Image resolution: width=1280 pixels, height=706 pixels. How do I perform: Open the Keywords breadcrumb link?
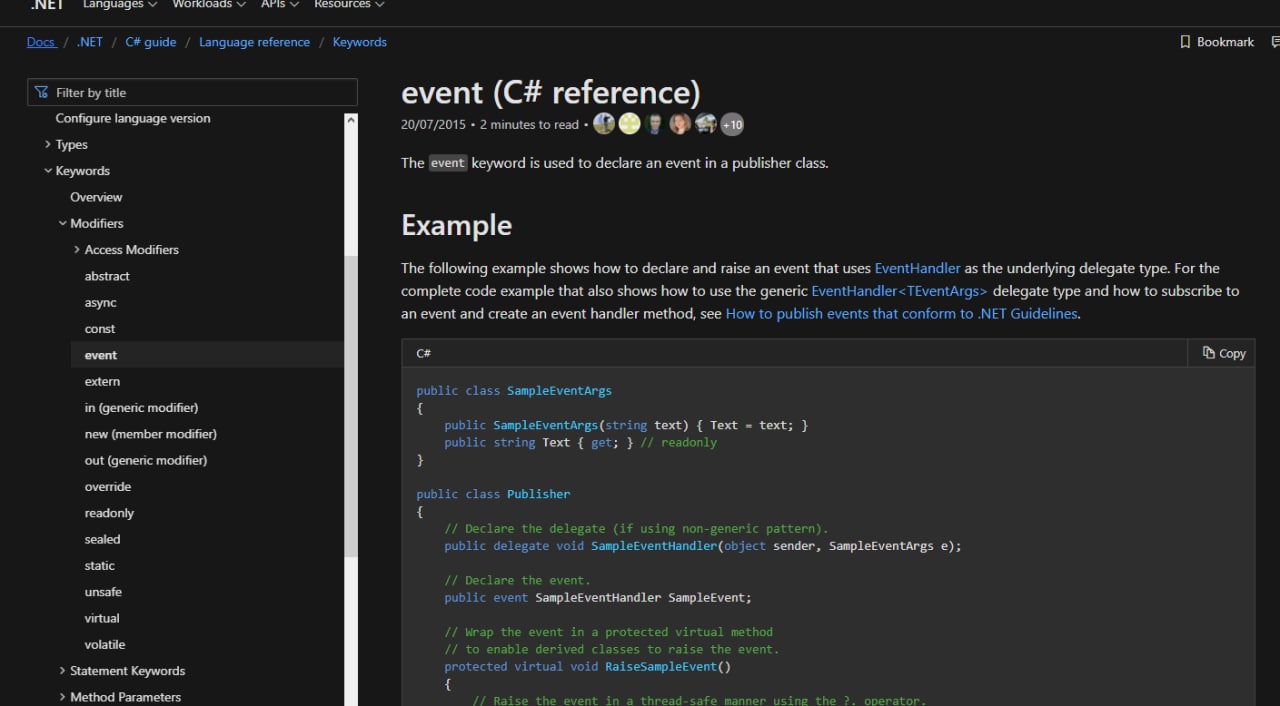coord(359,42)
